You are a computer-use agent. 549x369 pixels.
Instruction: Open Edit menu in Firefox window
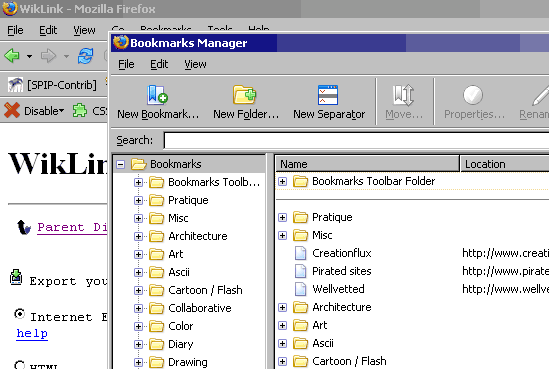coord(48,30)
